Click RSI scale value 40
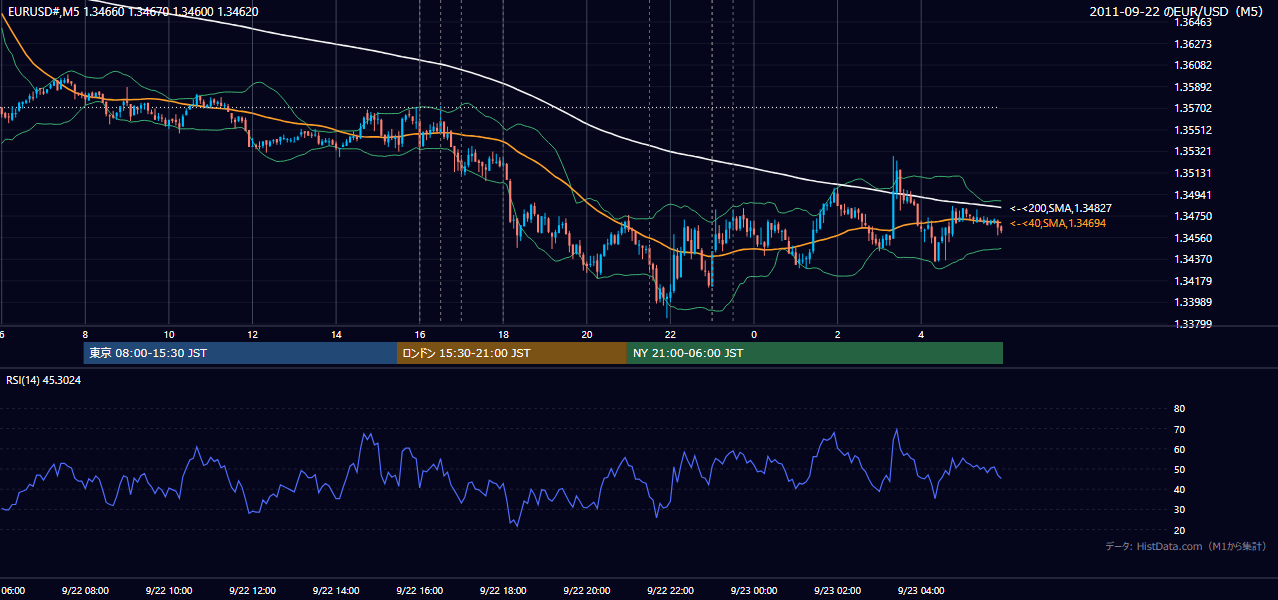Image resolution: width=1278 pixels, height=600 pixels. 1179,489
